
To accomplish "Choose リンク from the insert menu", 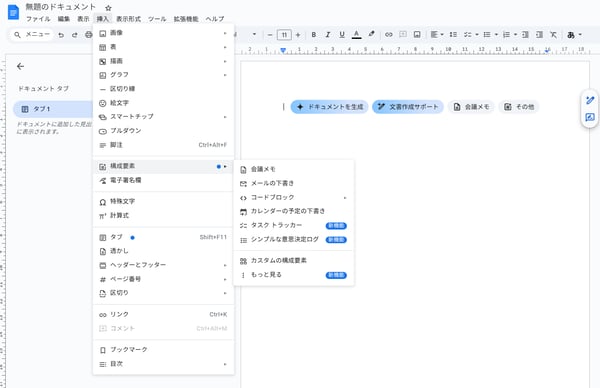I will (x=163, y=315).
